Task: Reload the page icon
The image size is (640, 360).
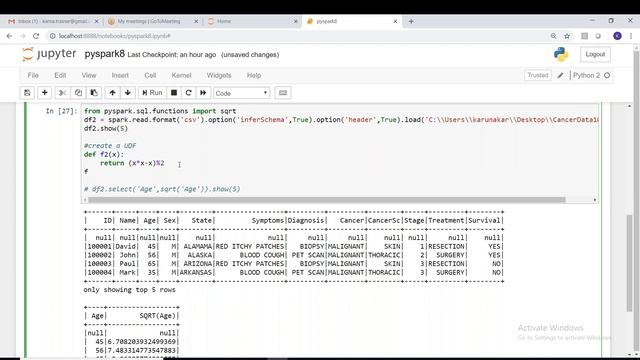Action: click(36, 36)
